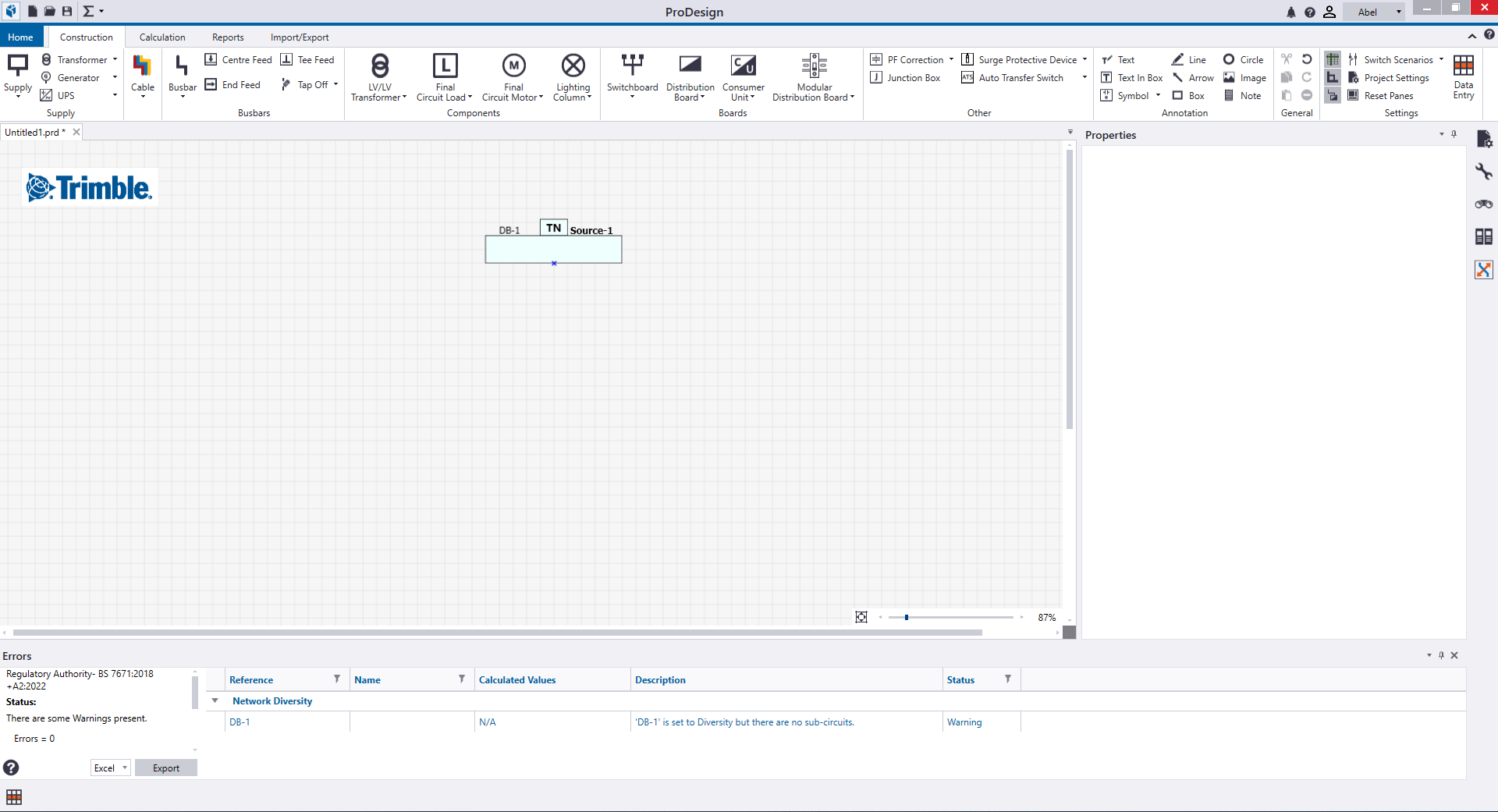Go to the Home tab
This screenshot has width=1498, height=812.
20,37
